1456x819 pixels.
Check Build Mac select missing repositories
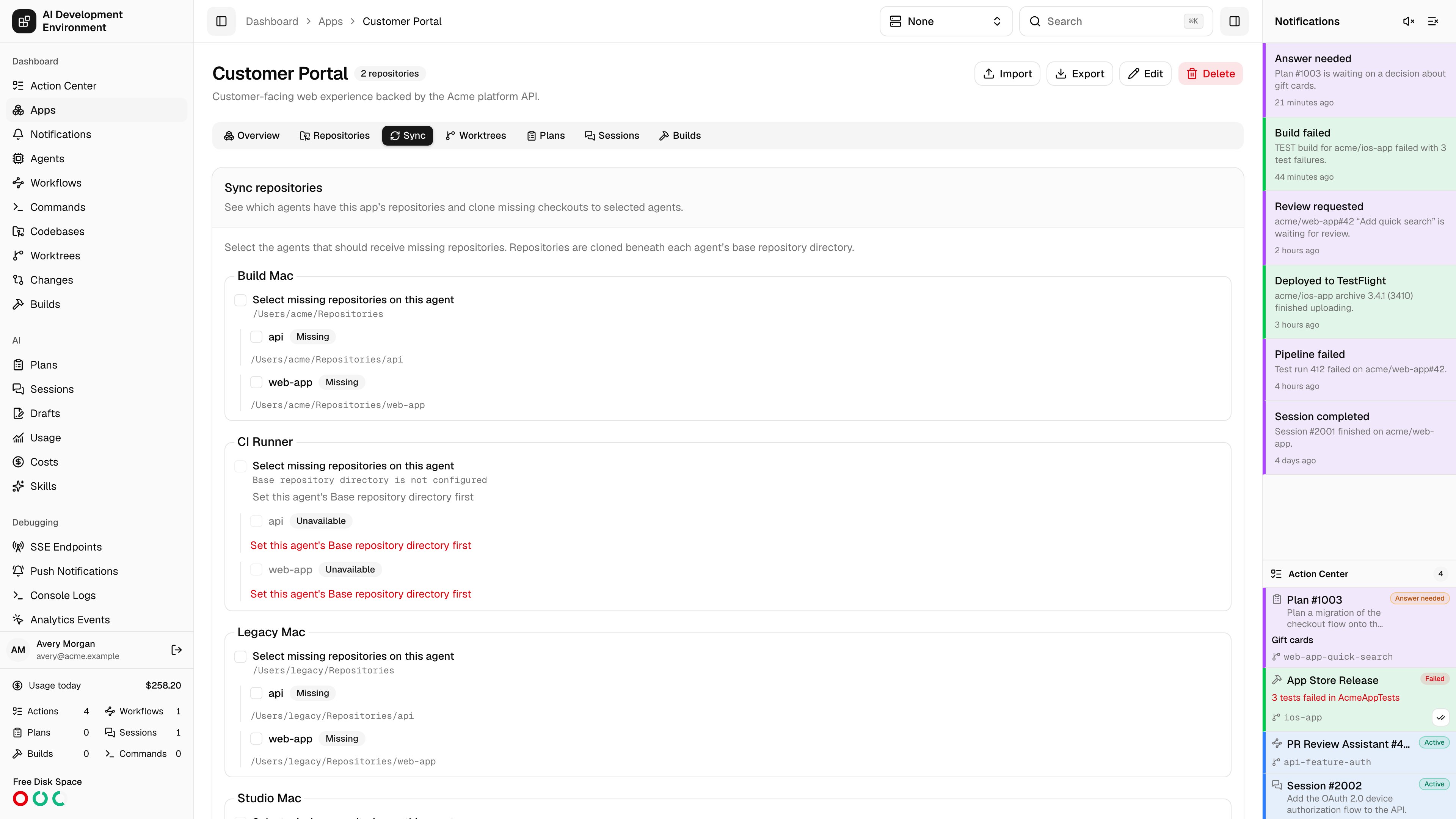(240, 300)
